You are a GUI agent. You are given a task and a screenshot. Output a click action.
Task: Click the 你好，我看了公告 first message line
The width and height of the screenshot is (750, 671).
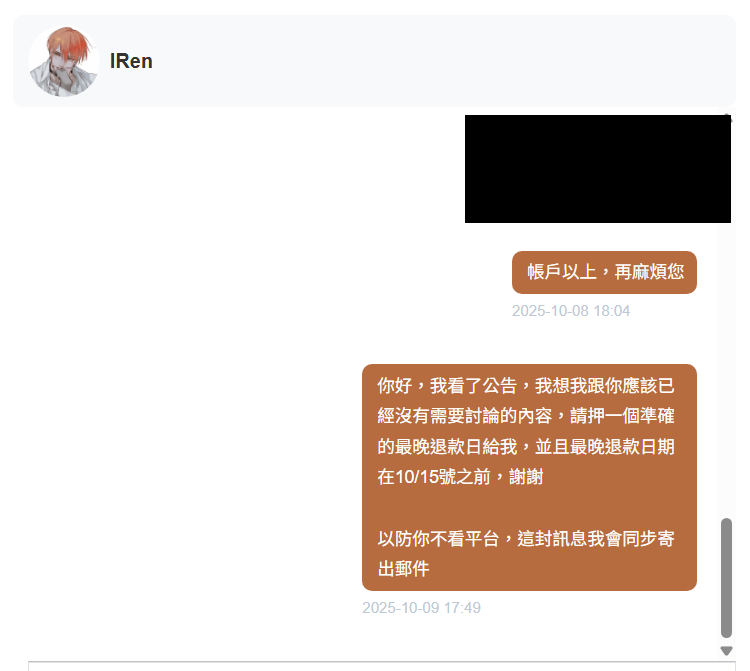coord(526,385)
